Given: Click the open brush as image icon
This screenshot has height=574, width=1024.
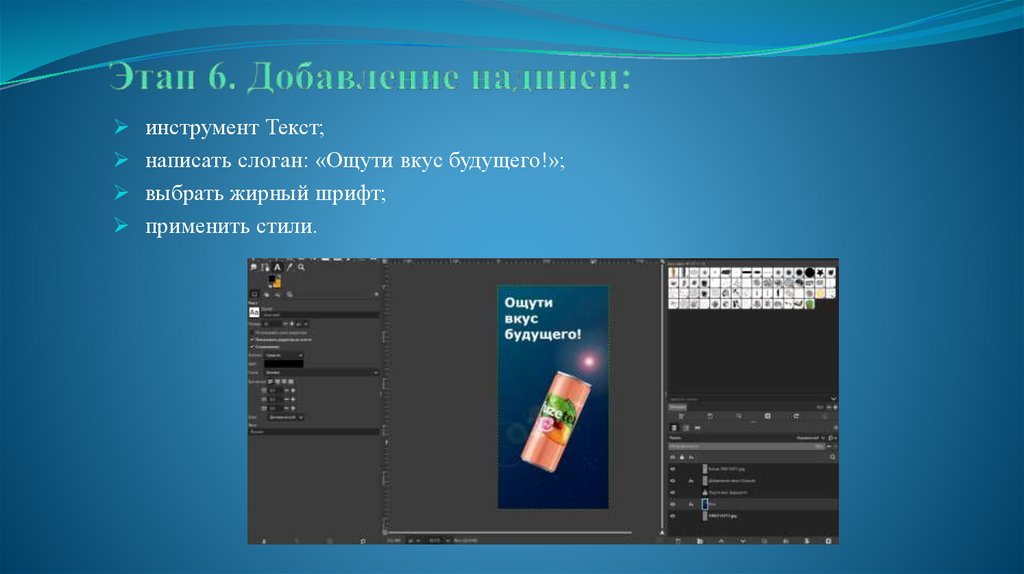Looking at the screenshot, I should [824, 416].
